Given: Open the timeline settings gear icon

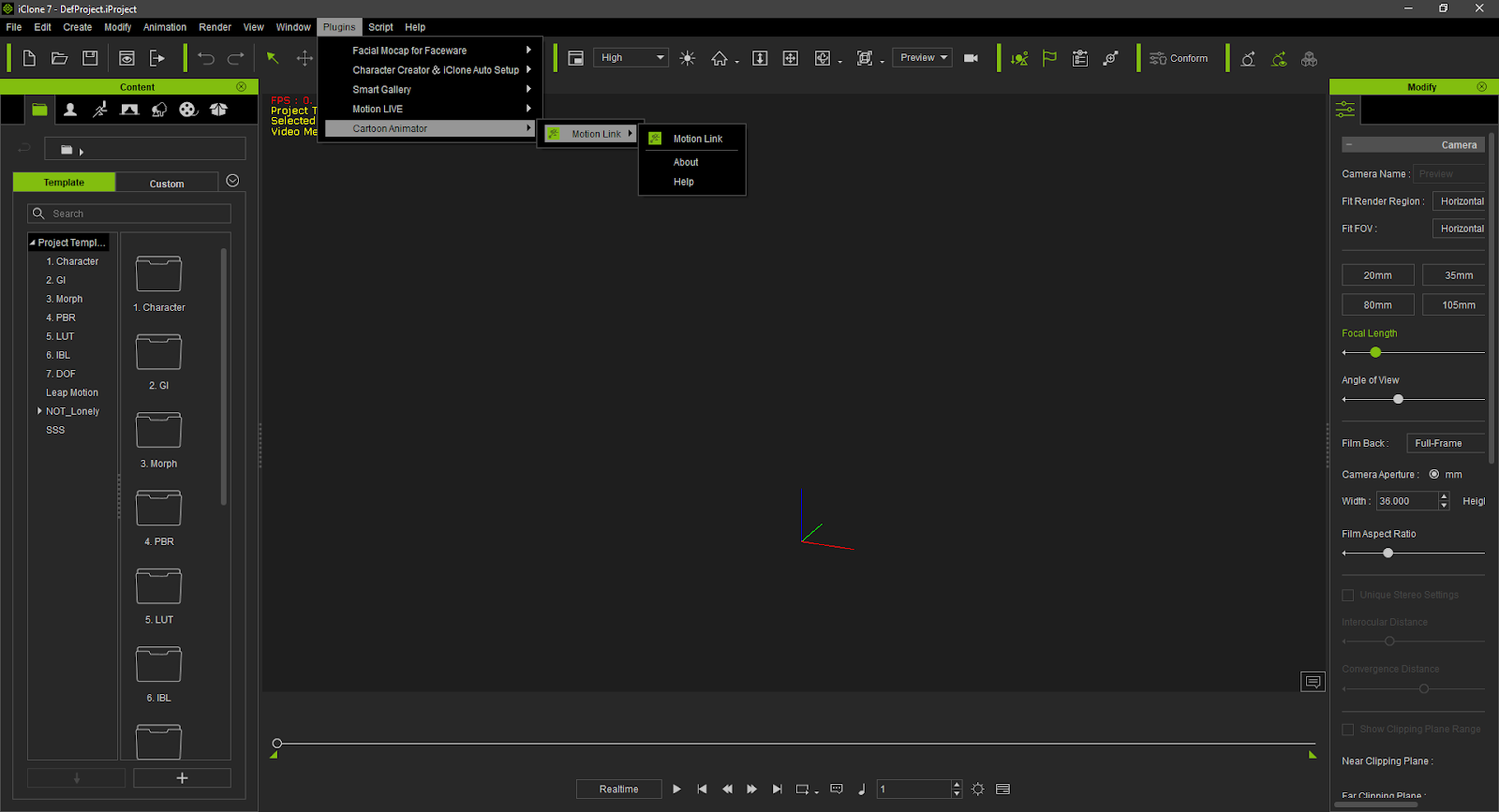Looking at the screenshot, I should tap(978, 790).
